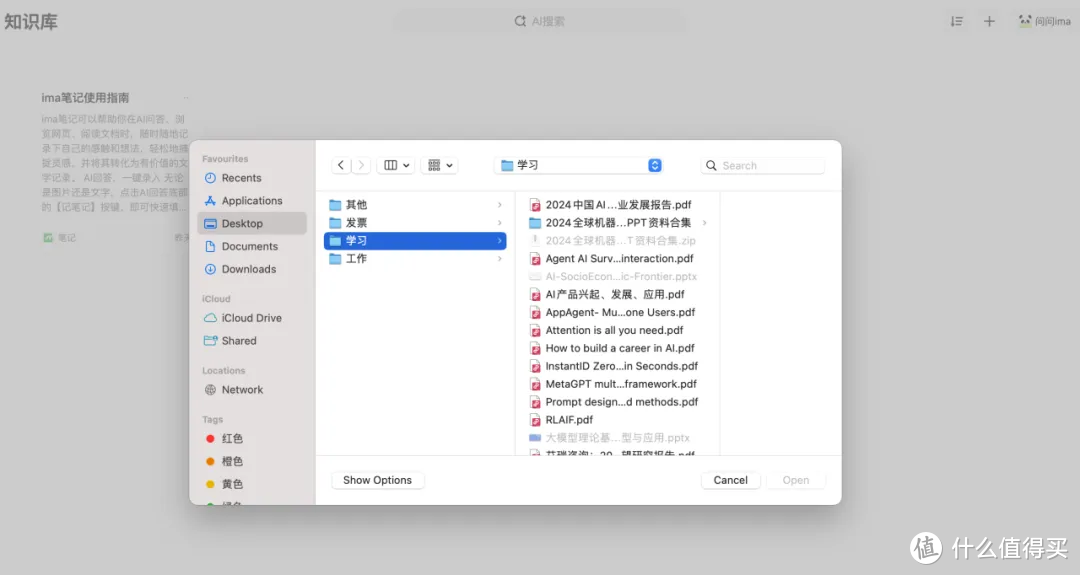Open 问问ima panda button in 知识库 window
This screenshot has width=1080, height=575.
pos(1044,21)
